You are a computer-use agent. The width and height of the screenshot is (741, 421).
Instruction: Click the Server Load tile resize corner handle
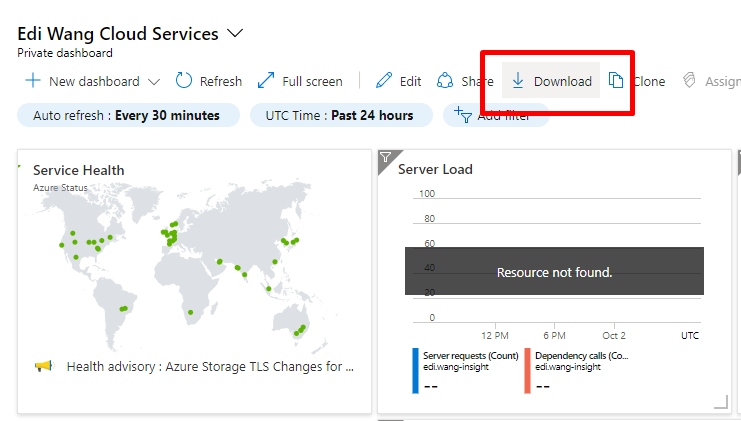tap(721, 402)
